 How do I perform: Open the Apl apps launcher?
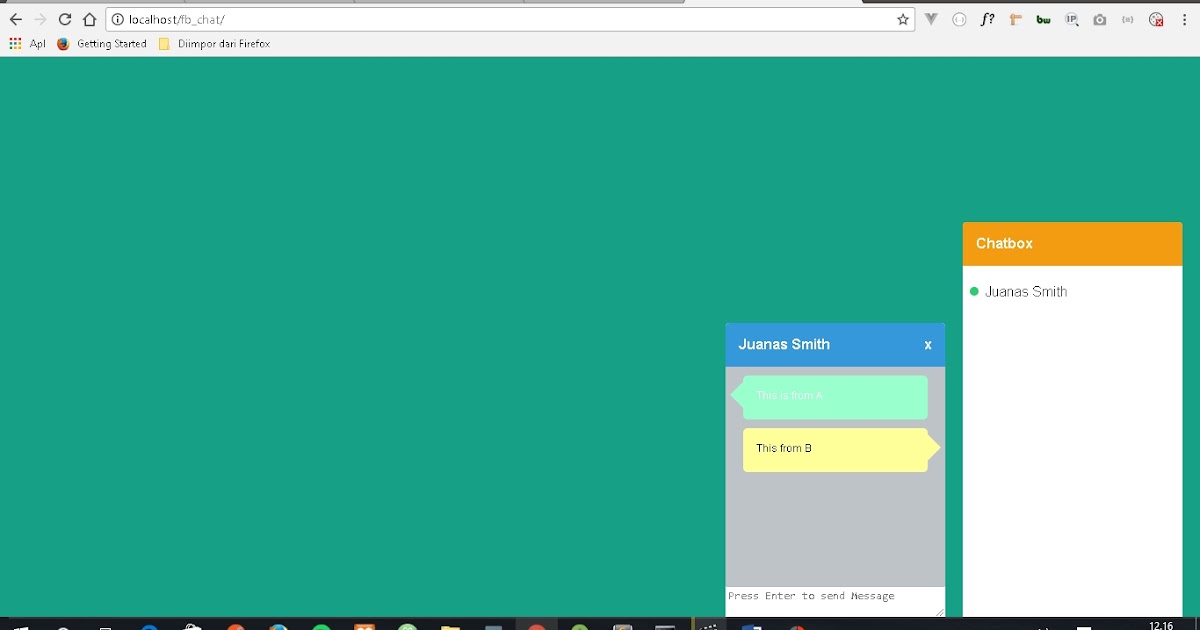(29, 43)
